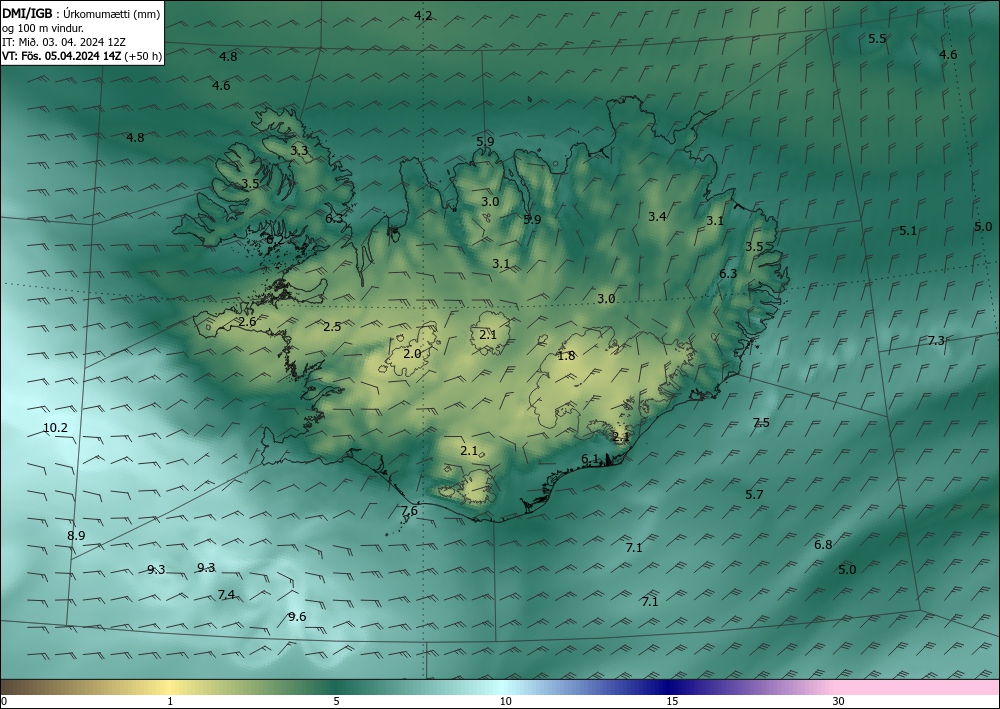Click the 5.5 precipitable water value
The image size is (1000, 709).
pos(877,38)
